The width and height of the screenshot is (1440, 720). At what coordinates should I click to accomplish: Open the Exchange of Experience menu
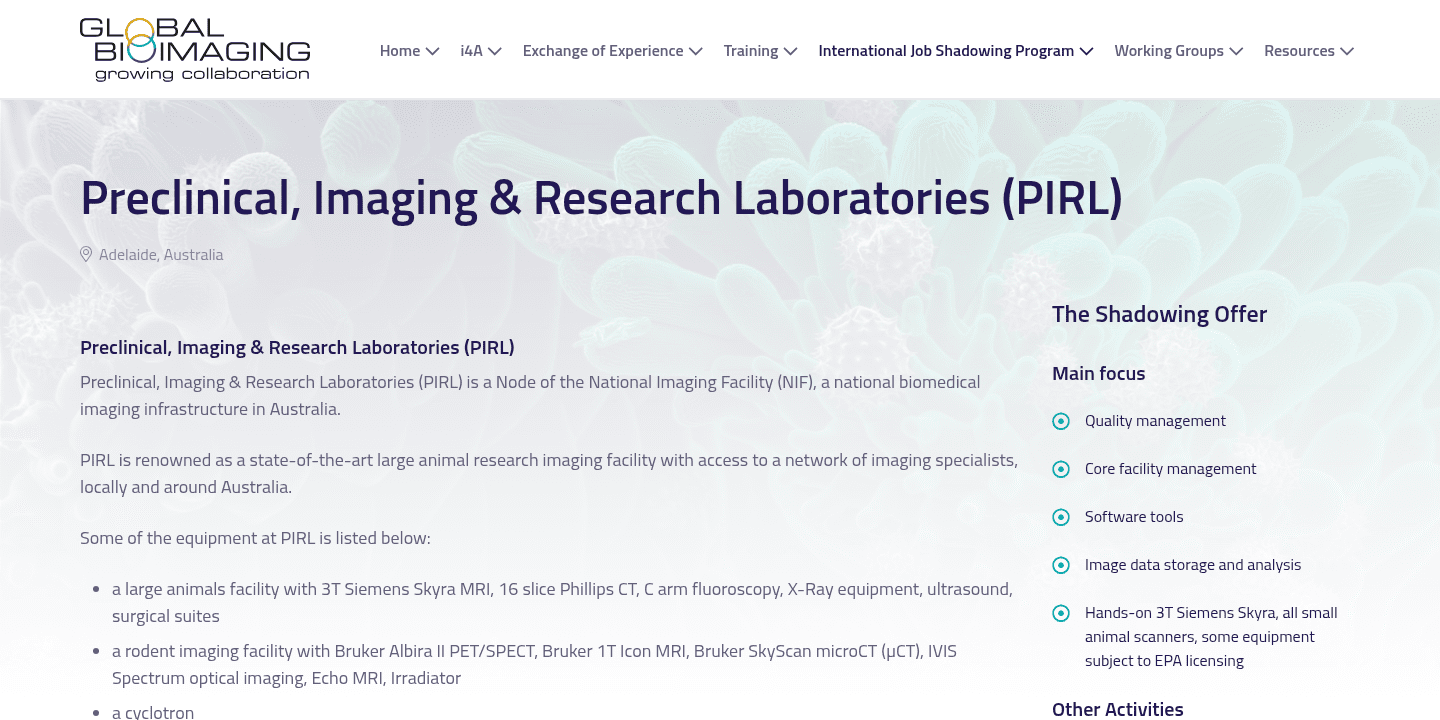603,51
